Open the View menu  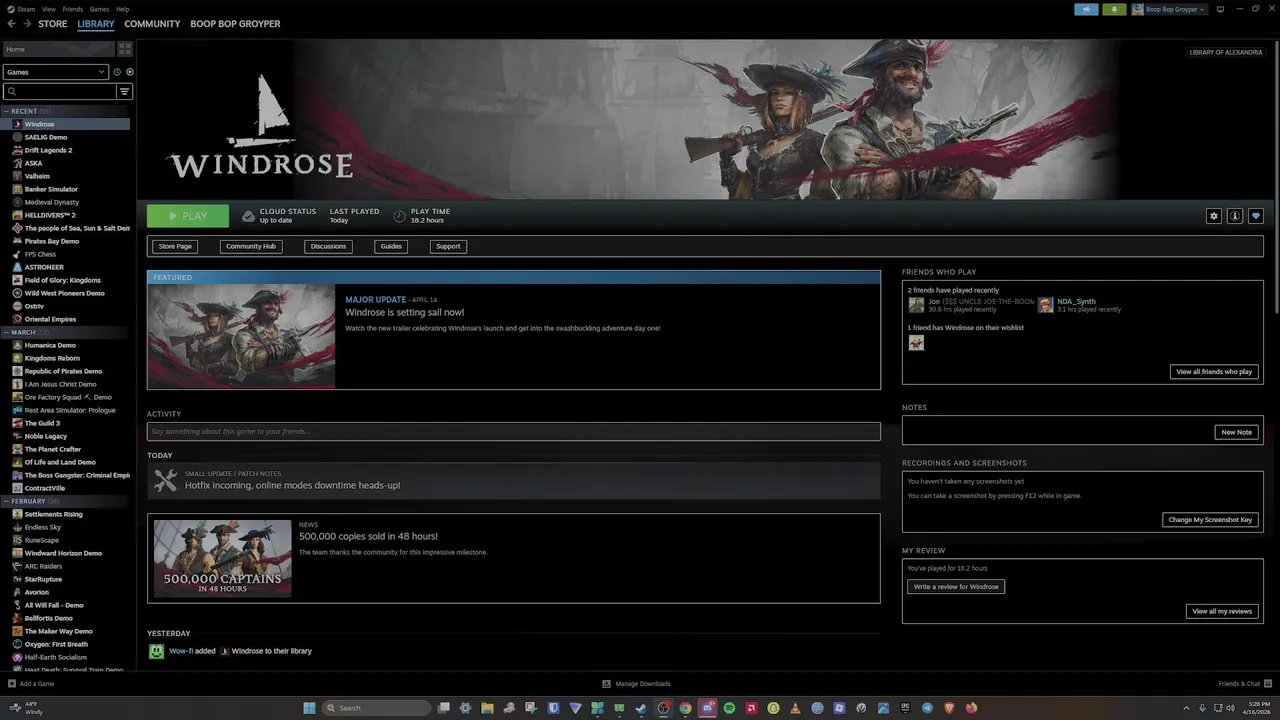[x=49, y=9]
